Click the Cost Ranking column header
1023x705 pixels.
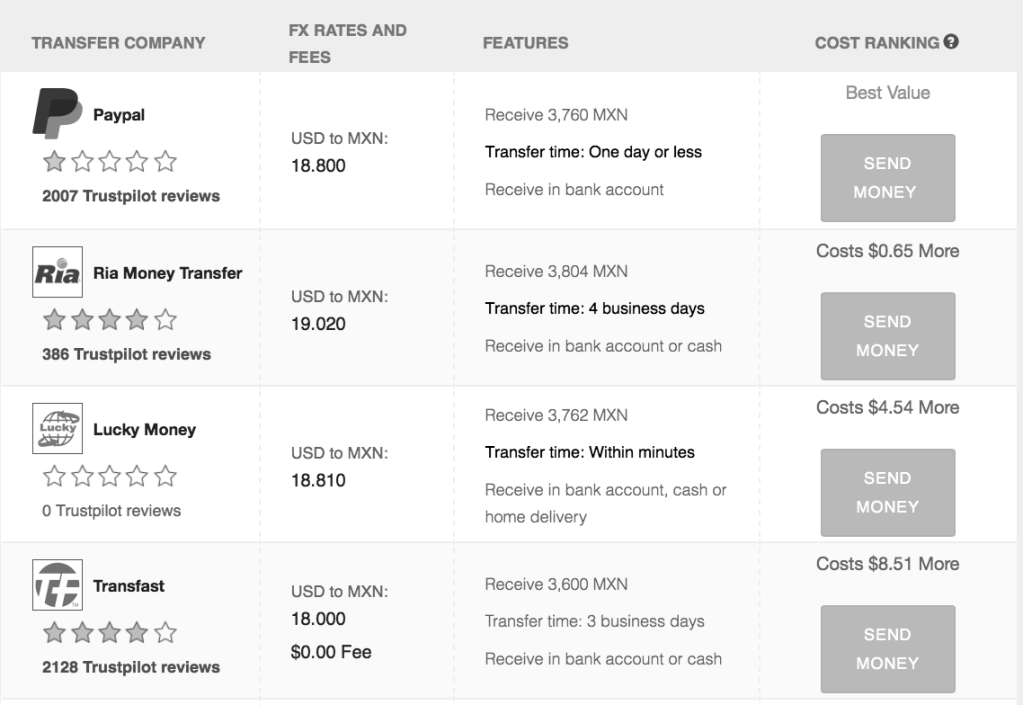click(877, 43)
